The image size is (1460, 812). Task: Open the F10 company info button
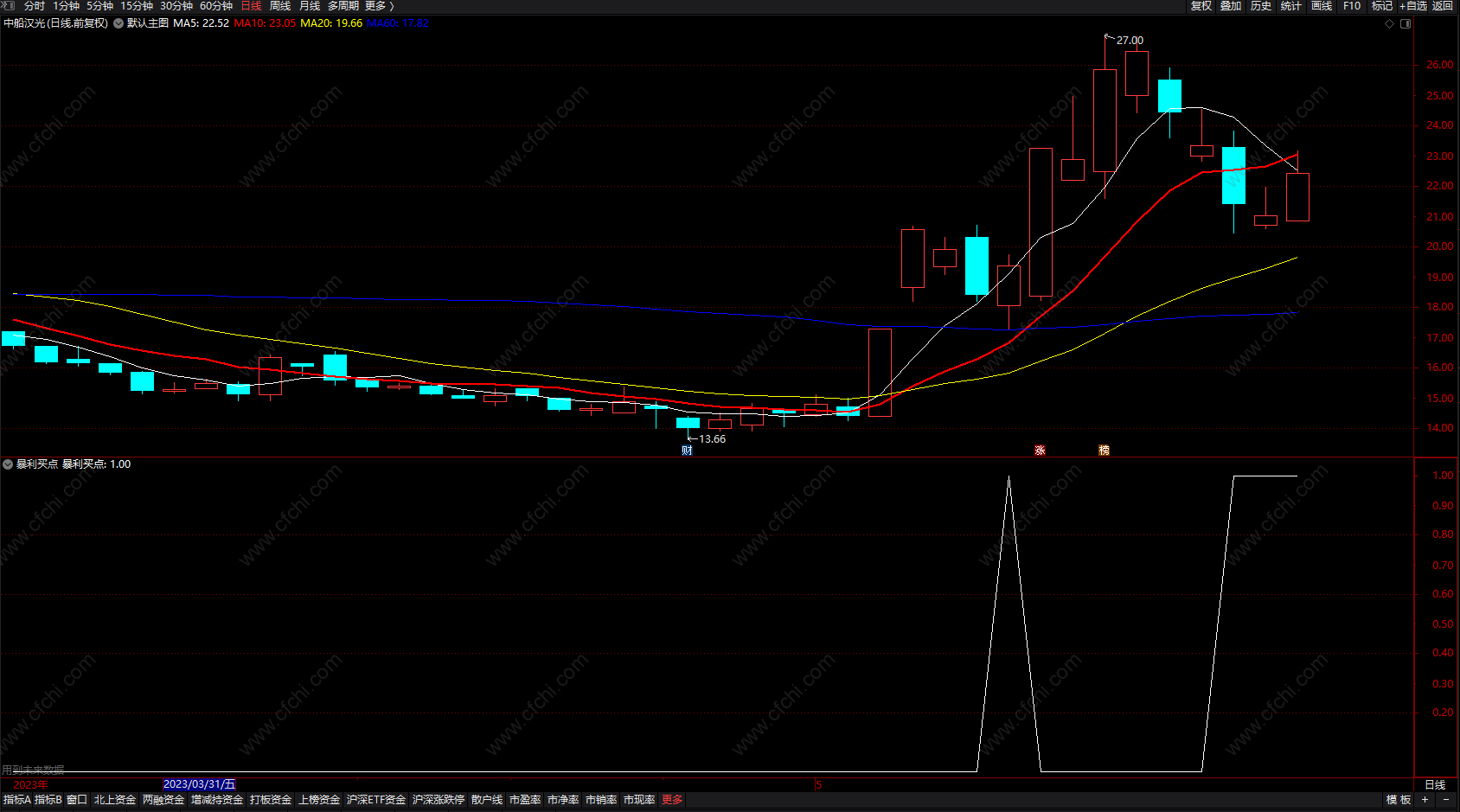(1352, 6)
